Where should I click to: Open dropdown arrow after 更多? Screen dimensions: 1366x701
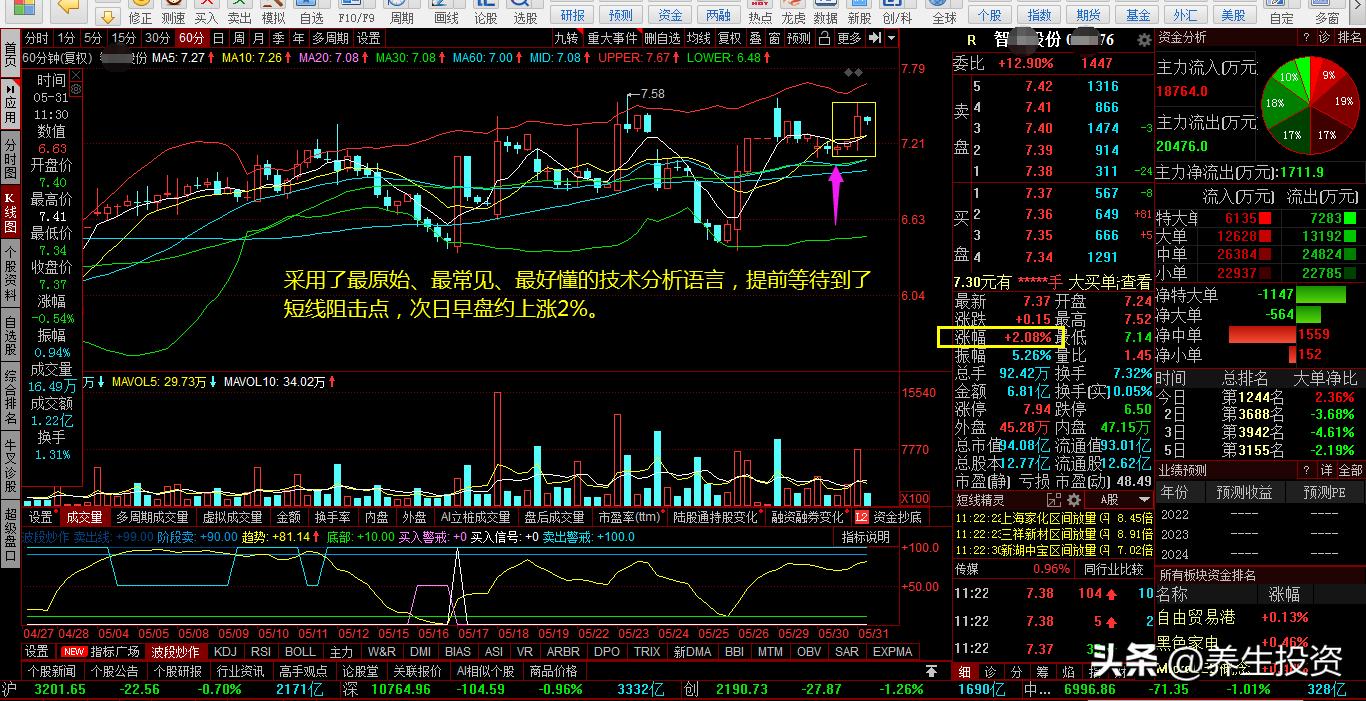[x=890, y=38]
